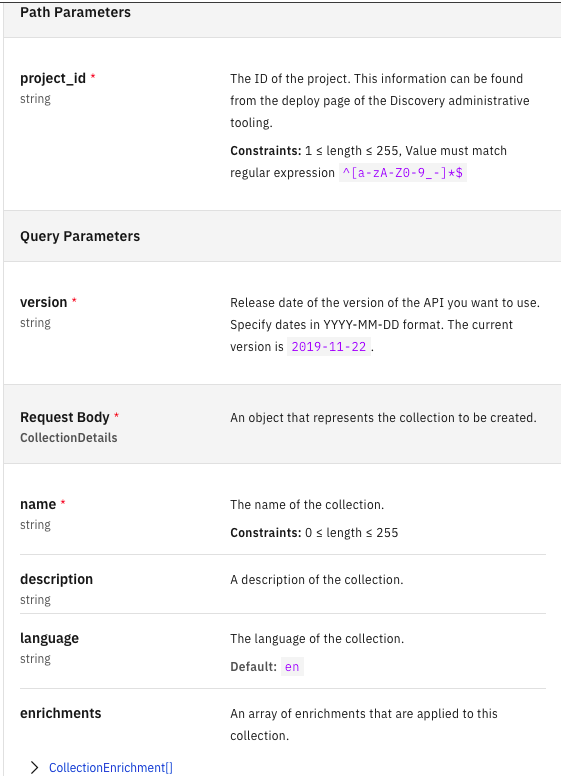
Task: Open the CollectionEnrichment[] link
Action: (x=111, y=768)
